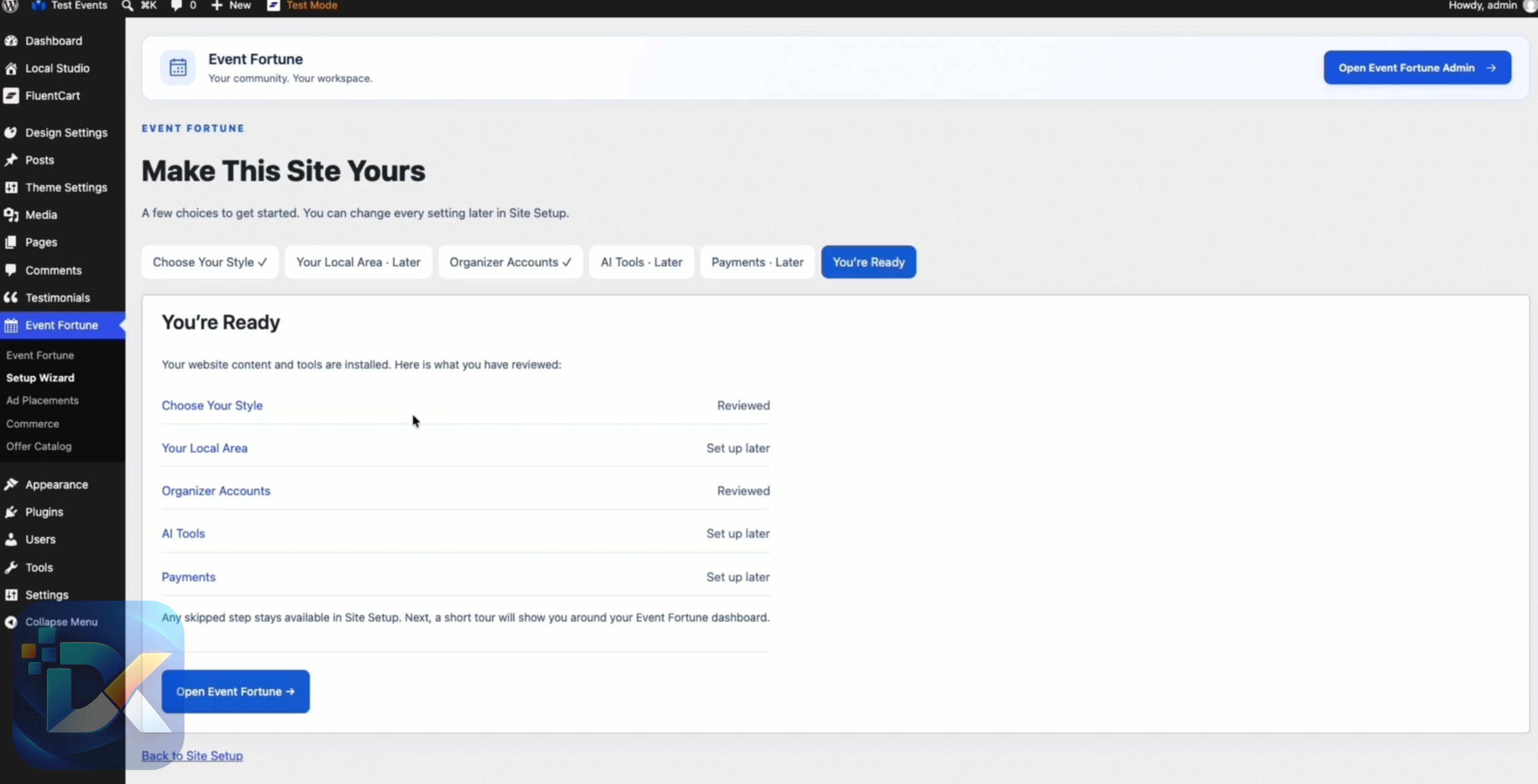Screen dimensions: 1538x784
Task: Select the Setup Wizard submenu item
Action: (40, 378)
